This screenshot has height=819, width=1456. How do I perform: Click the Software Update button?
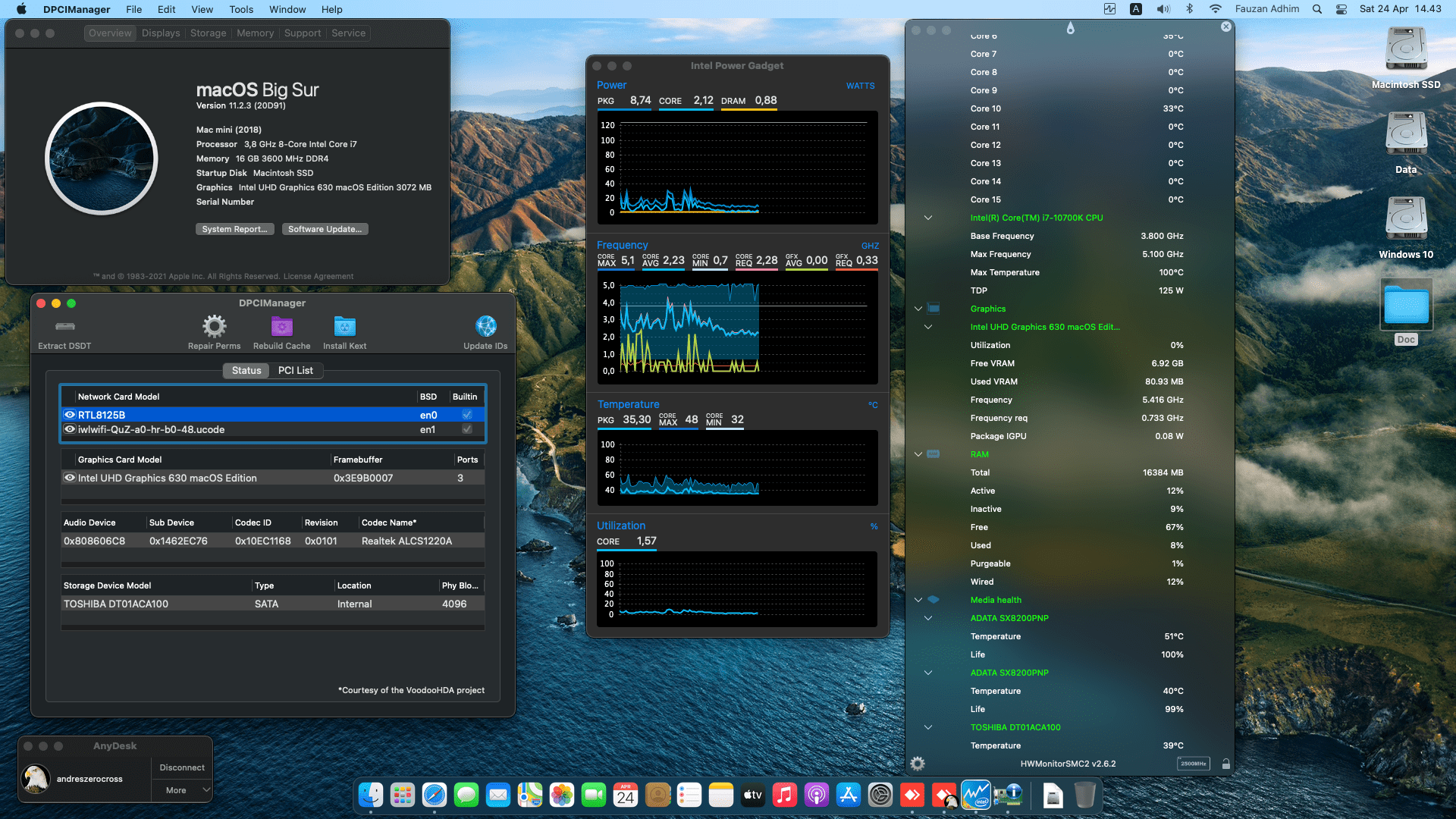coord(325,229)
